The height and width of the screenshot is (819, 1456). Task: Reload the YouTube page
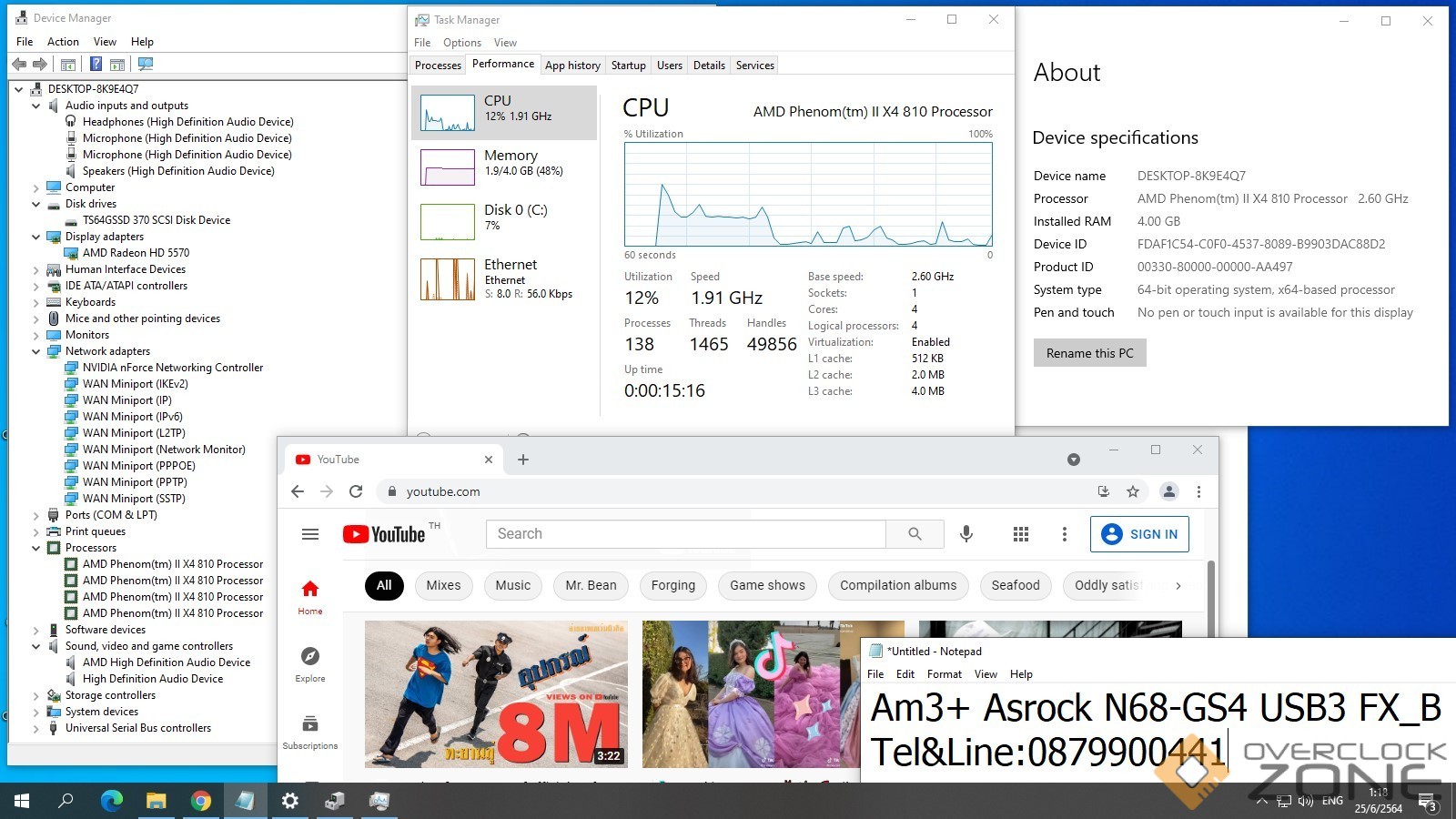point(356,491)
